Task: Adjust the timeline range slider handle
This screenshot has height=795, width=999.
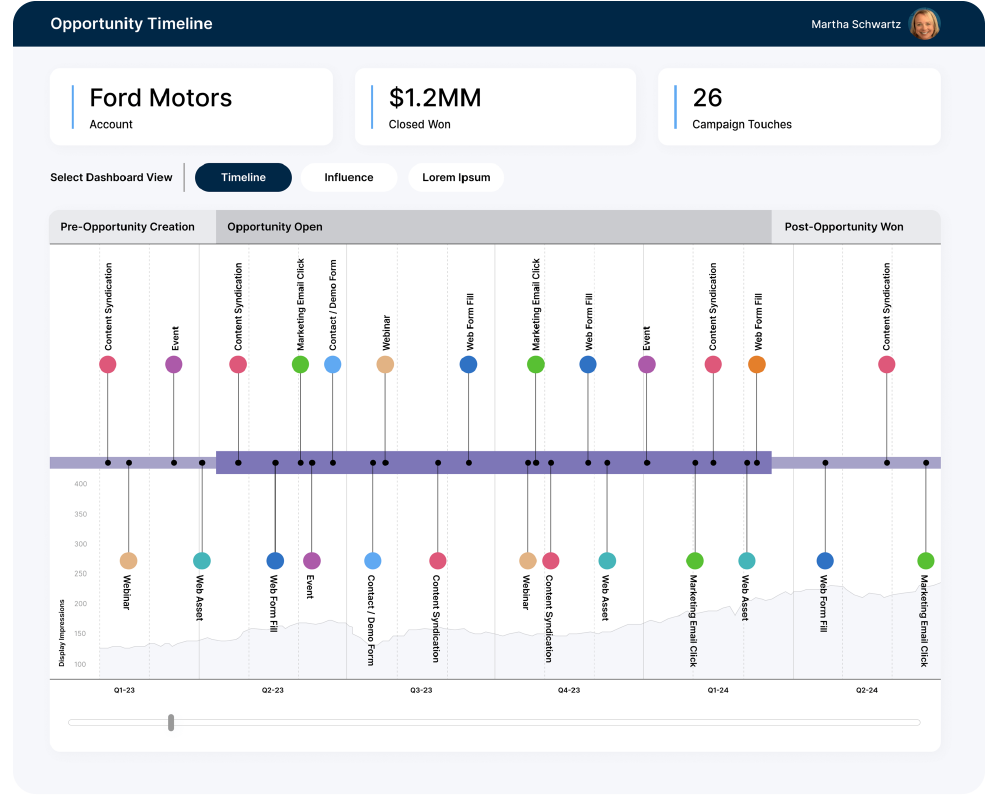Action: [171, 722]
